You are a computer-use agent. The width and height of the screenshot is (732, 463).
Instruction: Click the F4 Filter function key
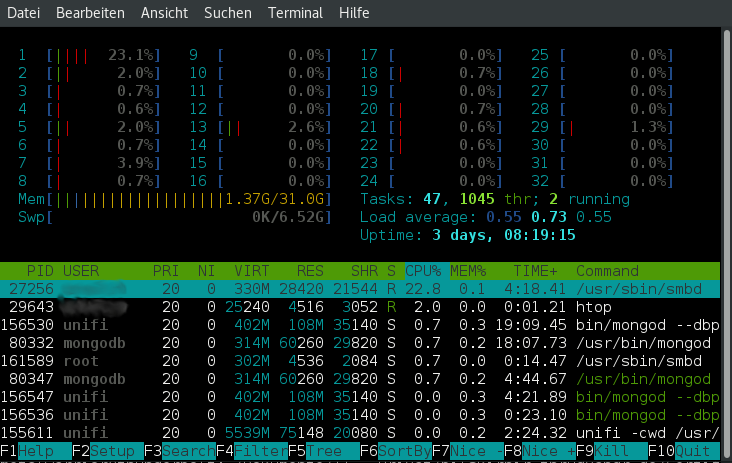coord(252,451)
